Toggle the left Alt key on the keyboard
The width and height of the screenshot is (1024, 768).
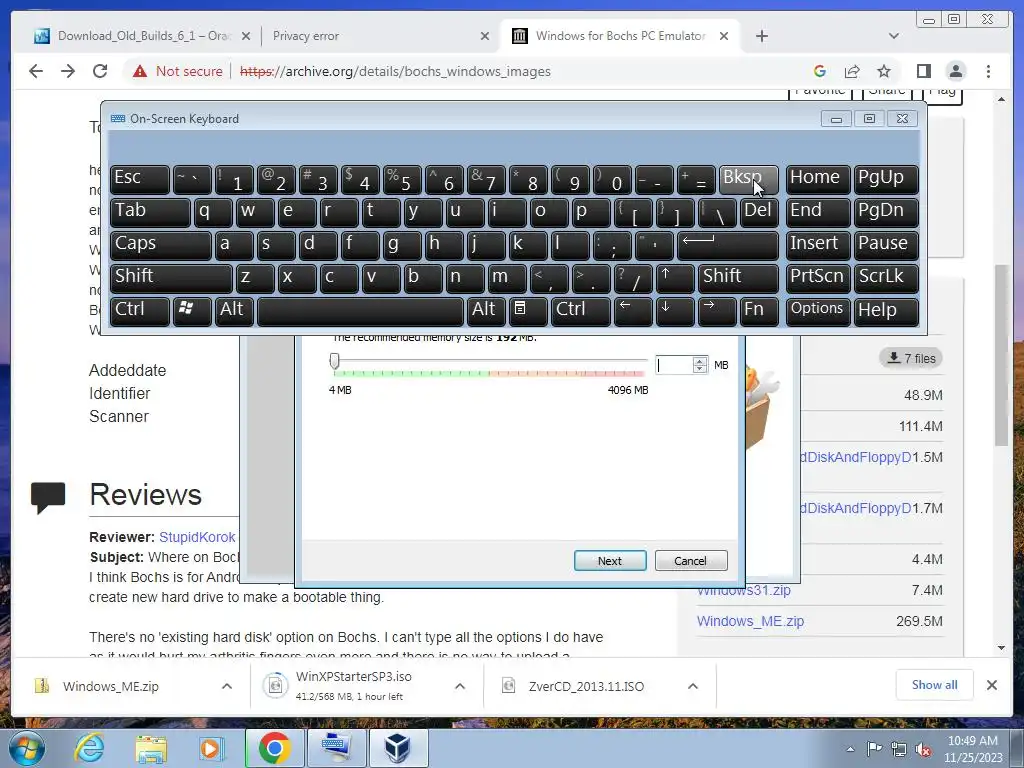click(233, 310)
